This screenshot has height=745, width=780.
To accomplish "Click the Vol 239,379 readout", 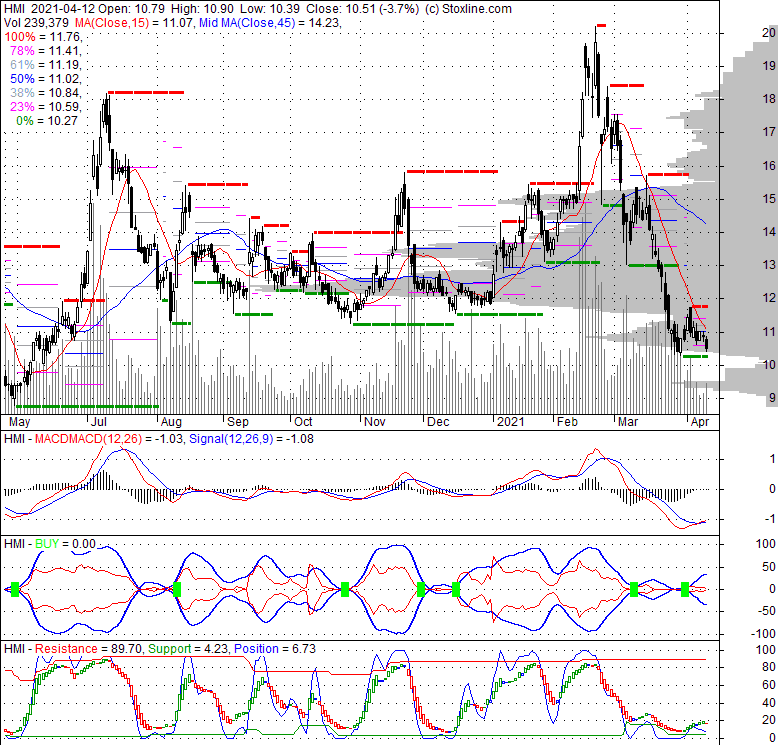I will (37, 23).
